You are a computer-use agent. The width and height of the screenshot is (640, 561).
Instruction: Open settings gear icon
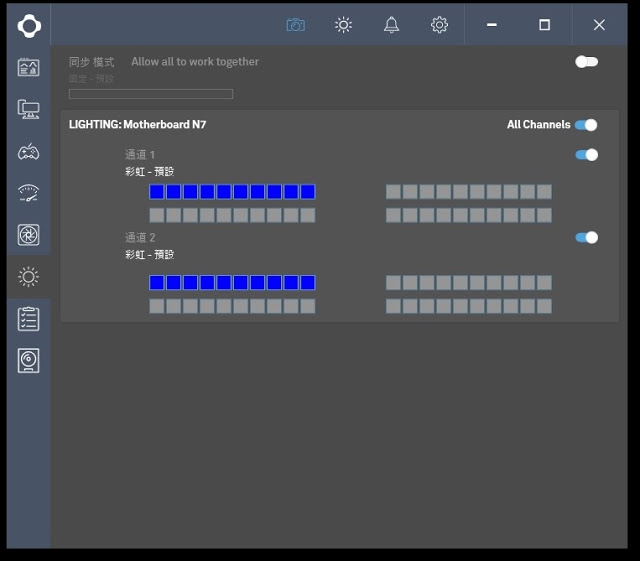pos(439,25)
